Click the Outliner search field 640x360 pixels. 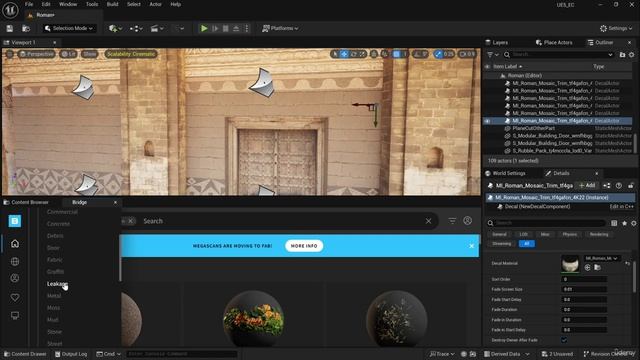tap(559, 54)
